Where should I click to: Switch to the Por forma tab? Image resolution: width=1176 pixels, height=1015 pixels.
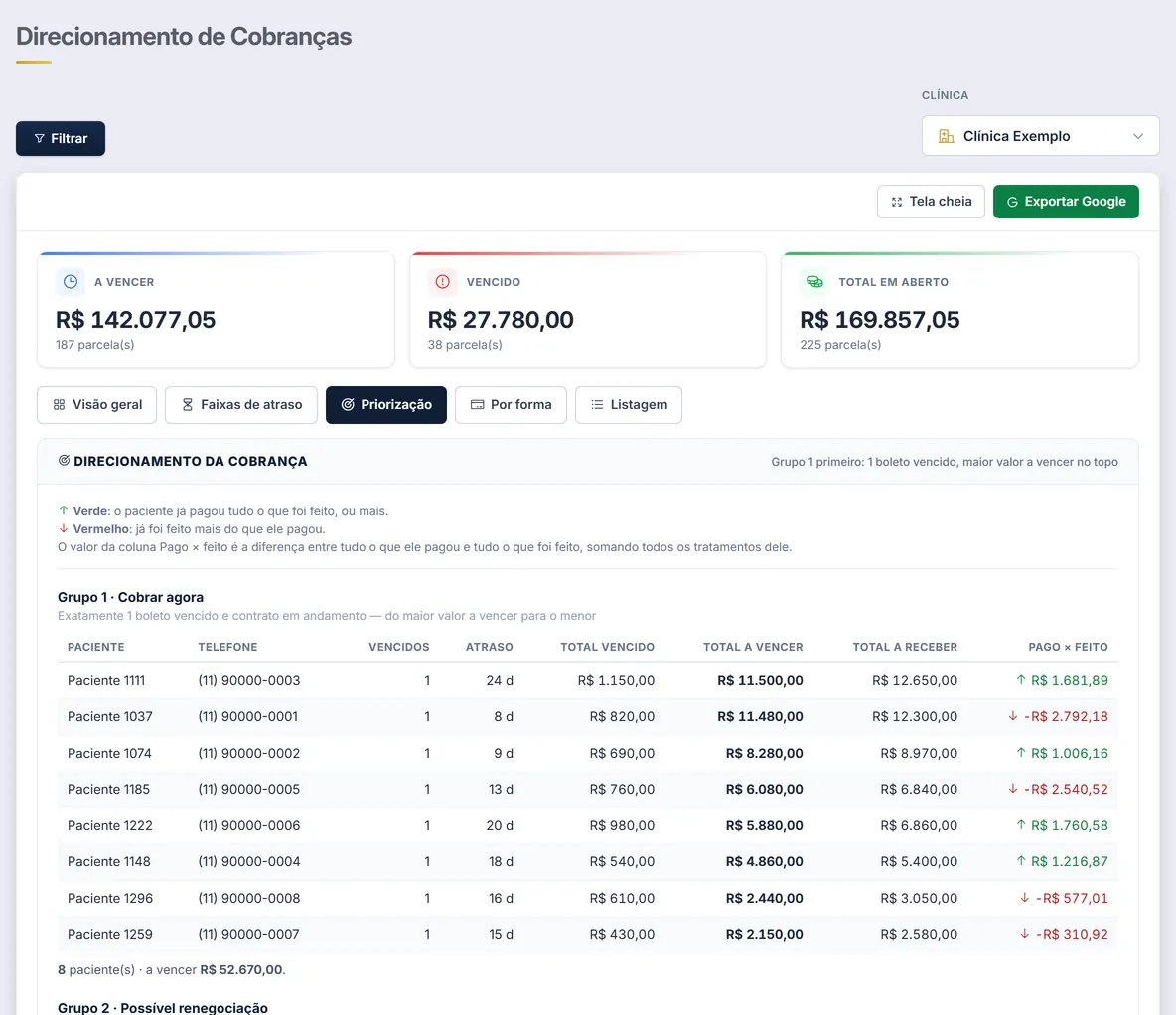(511, 405)
